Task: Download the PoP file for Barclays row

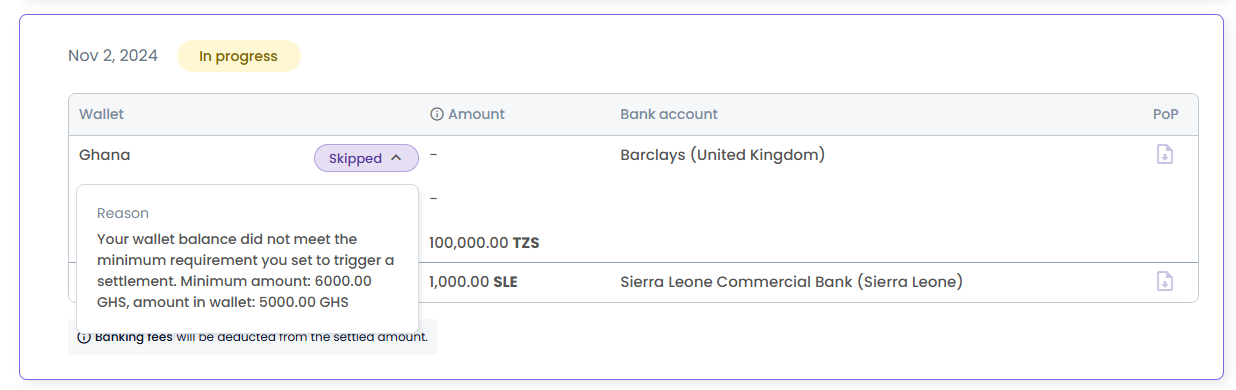Action: coord(1164,155)
